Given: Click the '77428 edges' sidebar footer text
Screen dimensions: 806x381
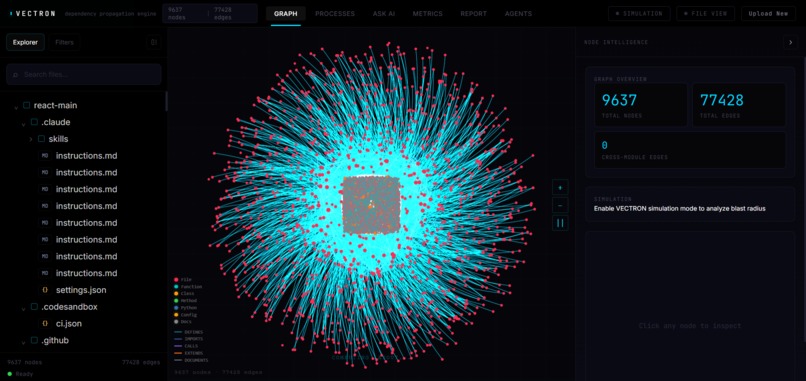Looking at the screenshot, I should pyautogui.click(x=141, y=362).
